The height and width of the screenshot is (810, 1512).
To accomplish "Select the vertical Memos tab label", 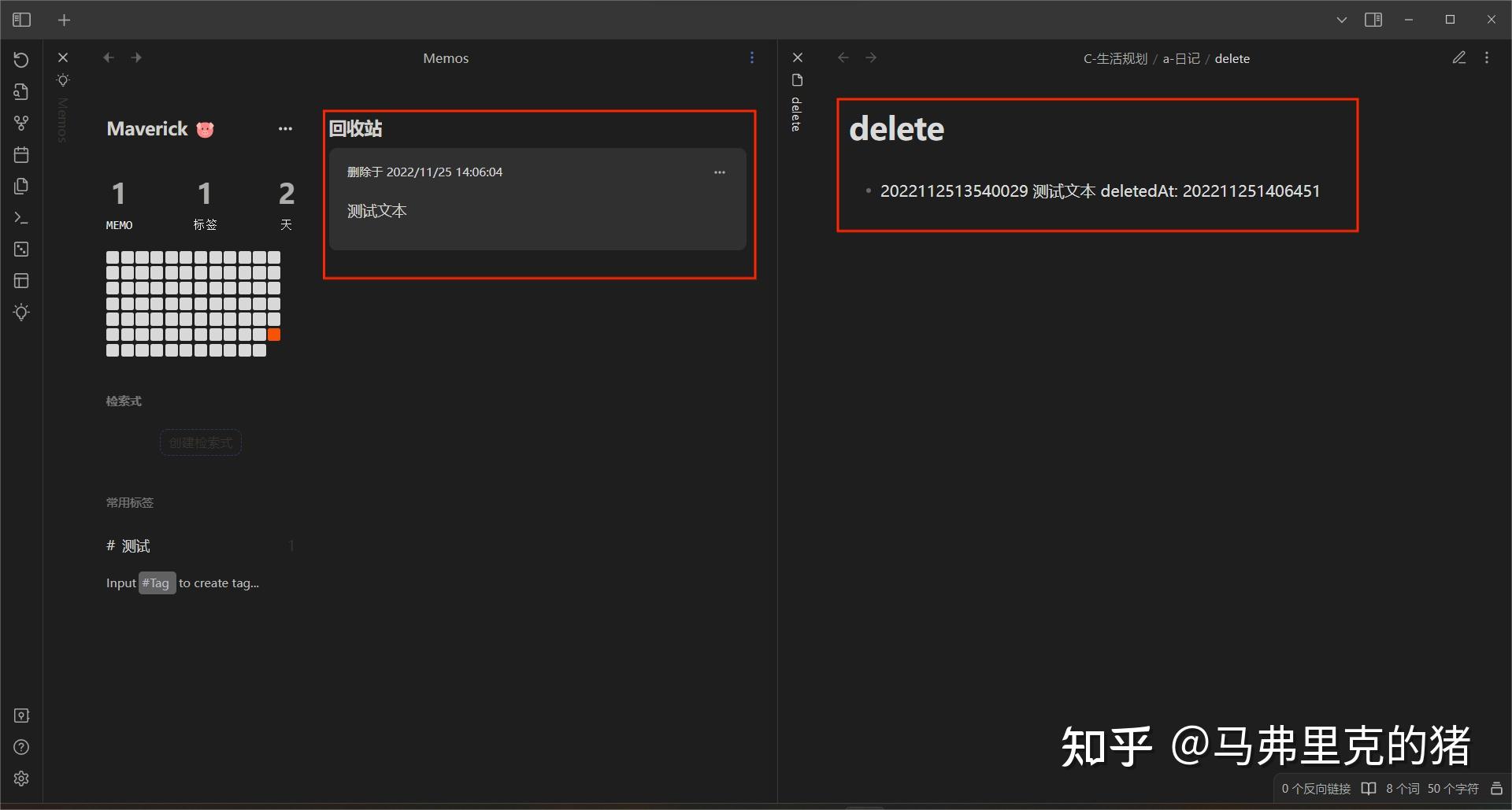I will pyautogui.click(x=62, y=118).
